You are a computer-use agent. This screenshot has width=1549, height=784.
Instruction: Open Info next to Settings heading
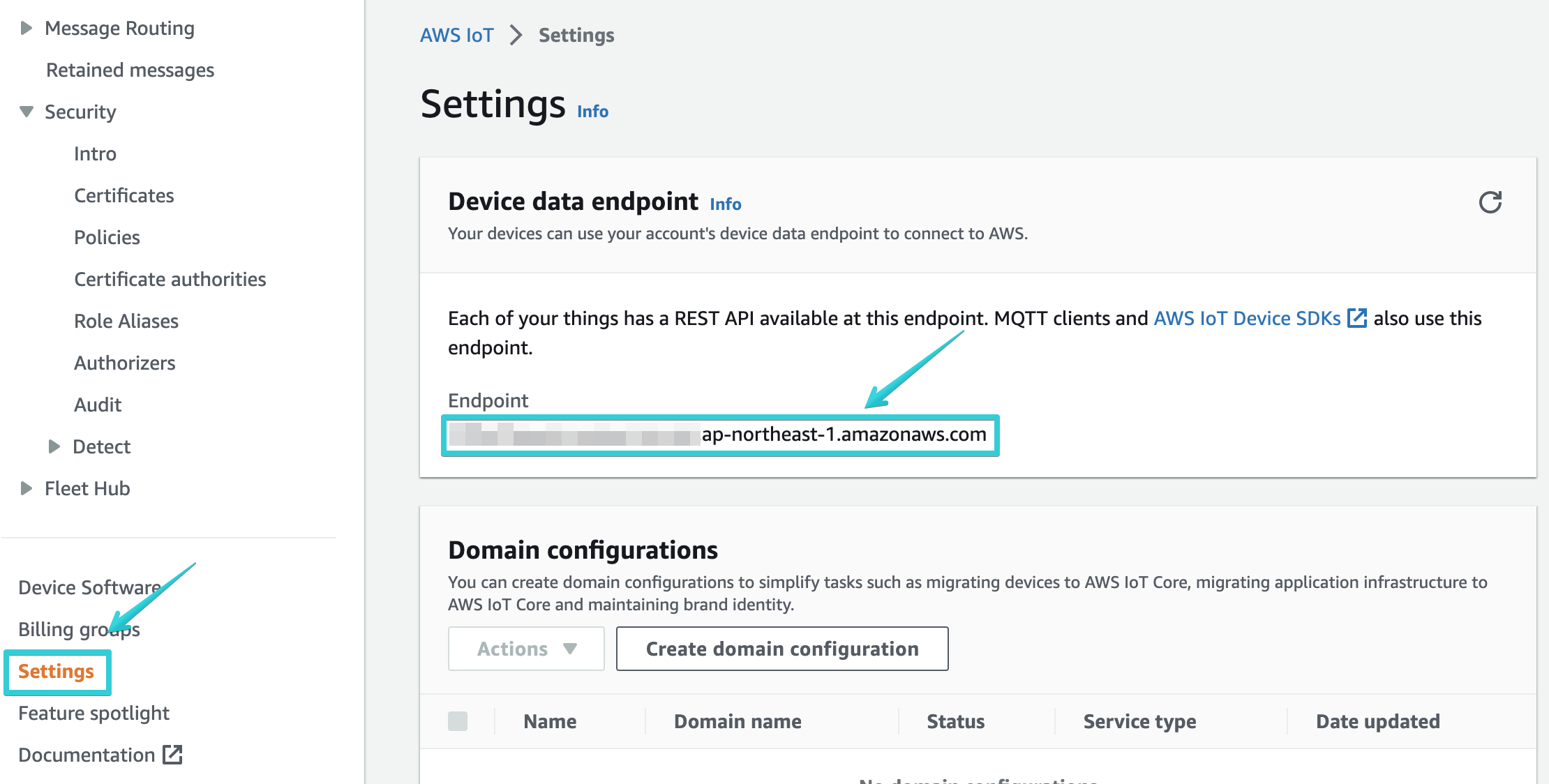coord(592,110)
